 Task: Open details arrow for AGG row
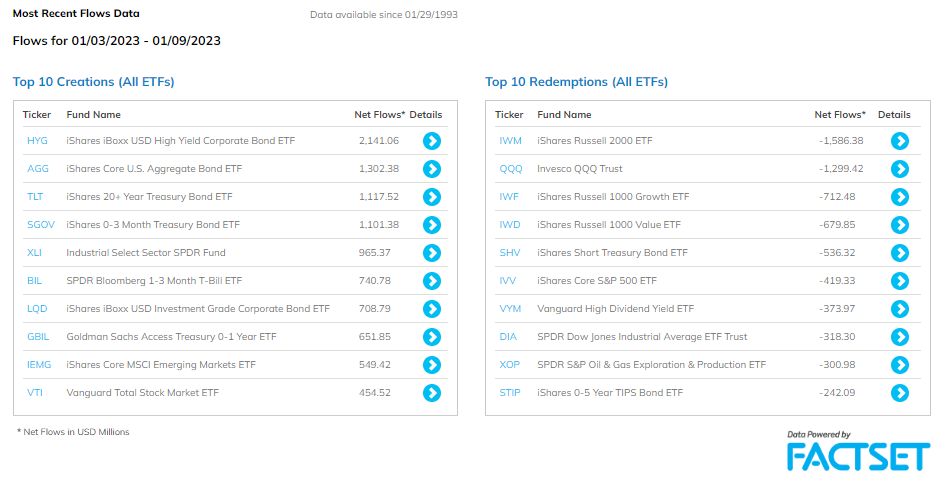[x=432, y=169]
